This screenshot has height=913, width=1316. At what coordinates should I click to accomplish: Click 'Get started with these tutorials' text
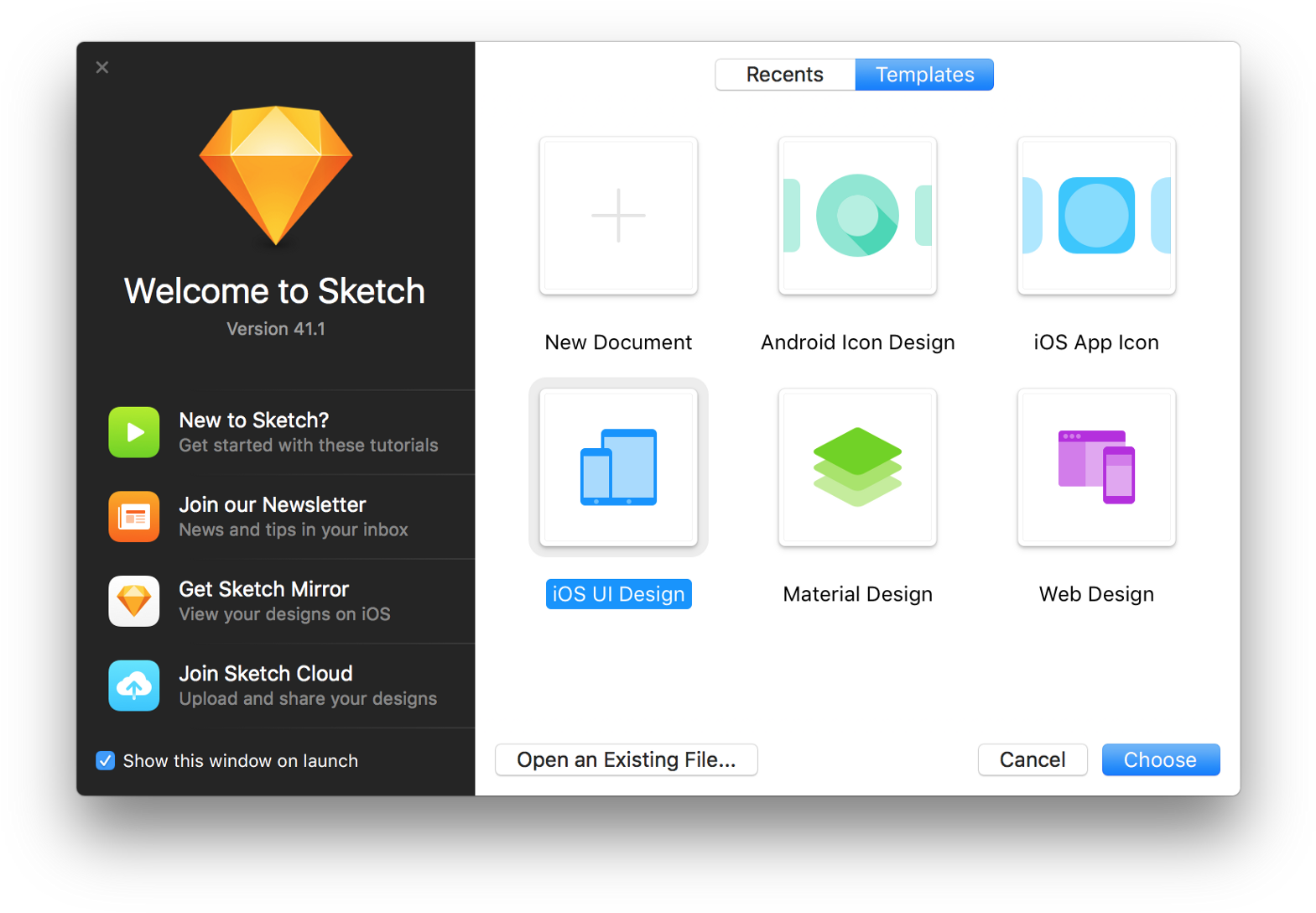[309, 446]
